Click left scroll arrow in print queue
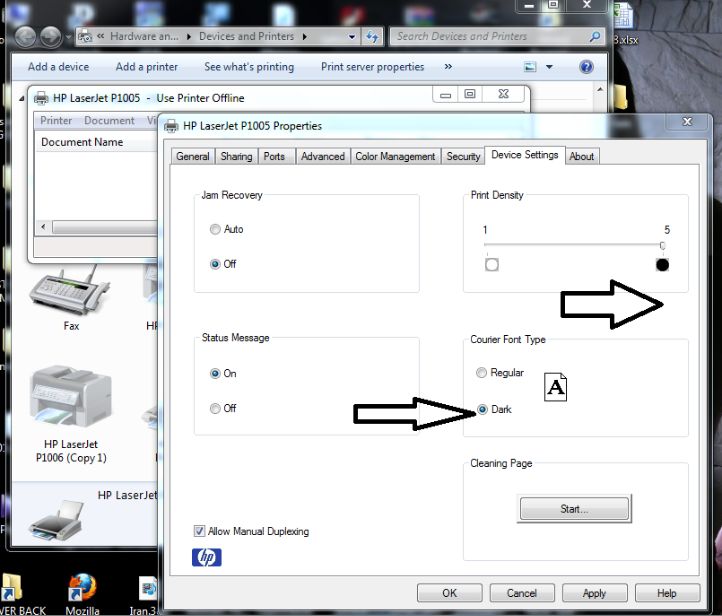The image size is (722, 616). pyautogui.click(x=43, y=227)
